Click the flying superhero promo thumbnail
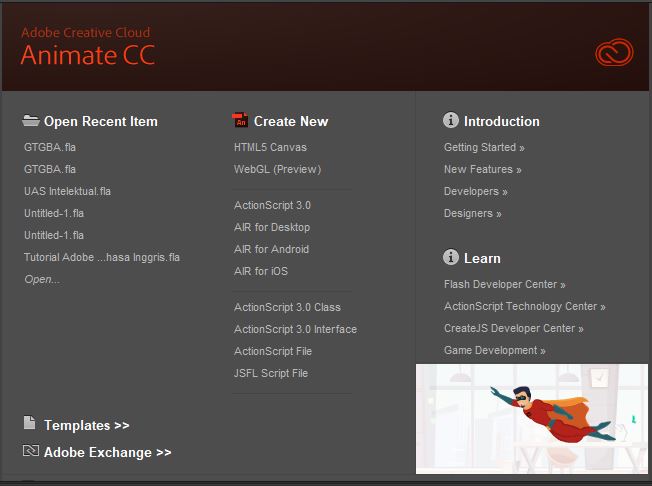The height and width of the screenshot is (486, 652). pos(532,419)
